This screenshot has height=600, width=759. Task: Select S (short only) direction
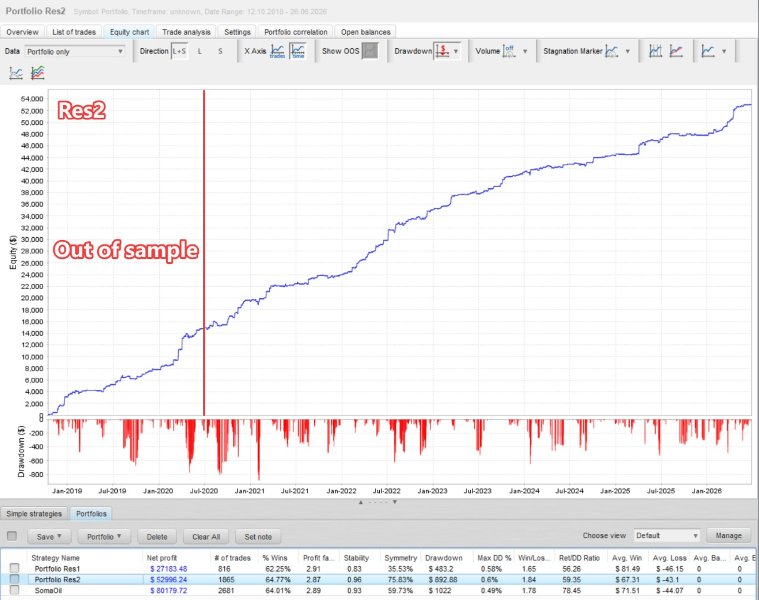(220, 51)
